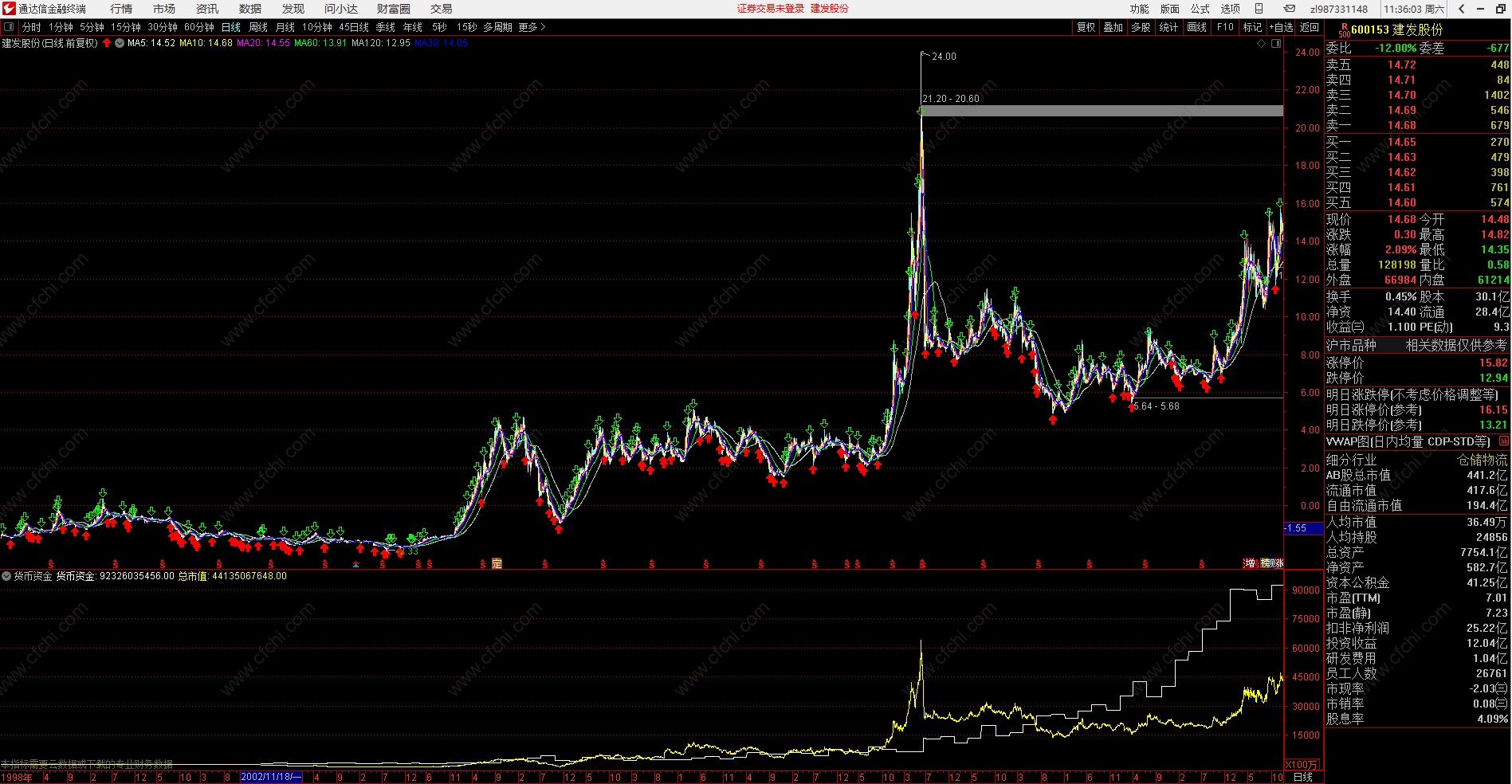Open the message envelope icon
This screenshot has height=784, width=1512.
point(1289,9)
